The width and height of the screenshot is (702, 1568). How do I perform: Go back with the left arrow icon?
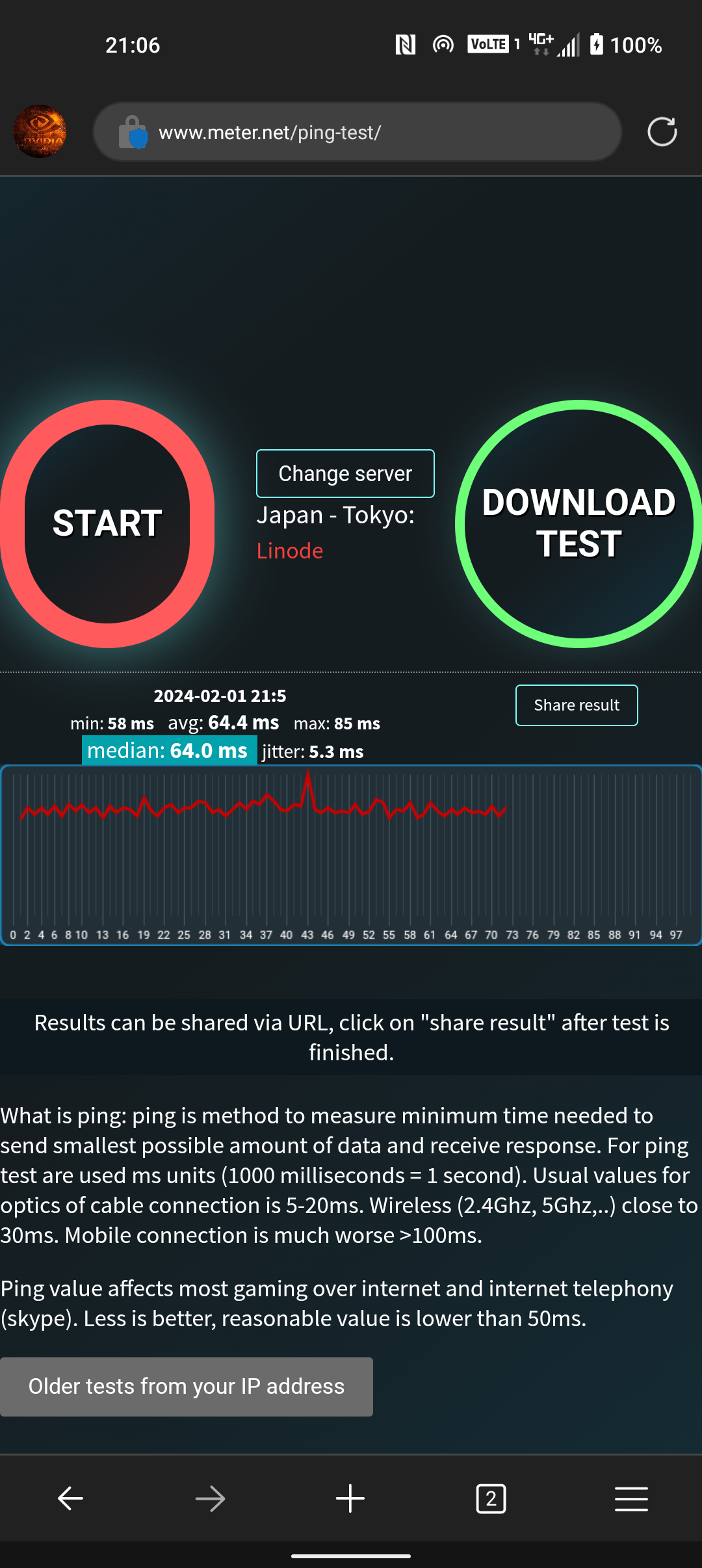pos(70,1498)
